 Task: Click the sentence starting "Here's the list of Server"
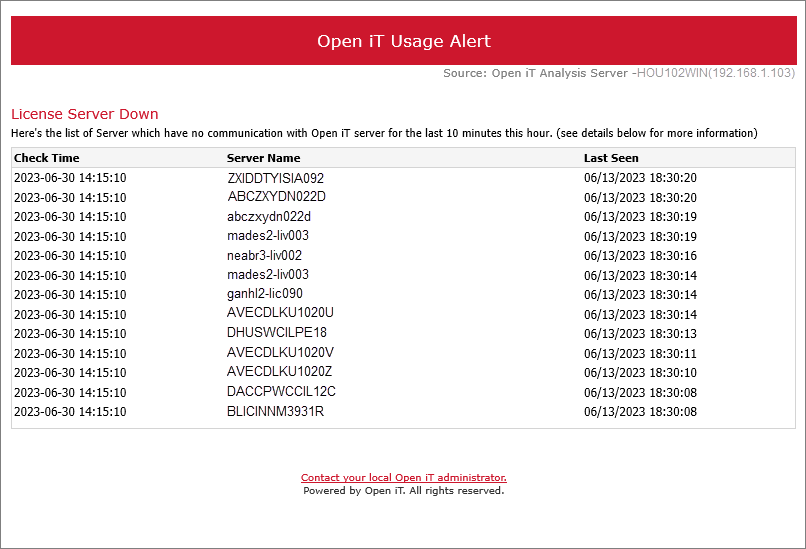384,133
